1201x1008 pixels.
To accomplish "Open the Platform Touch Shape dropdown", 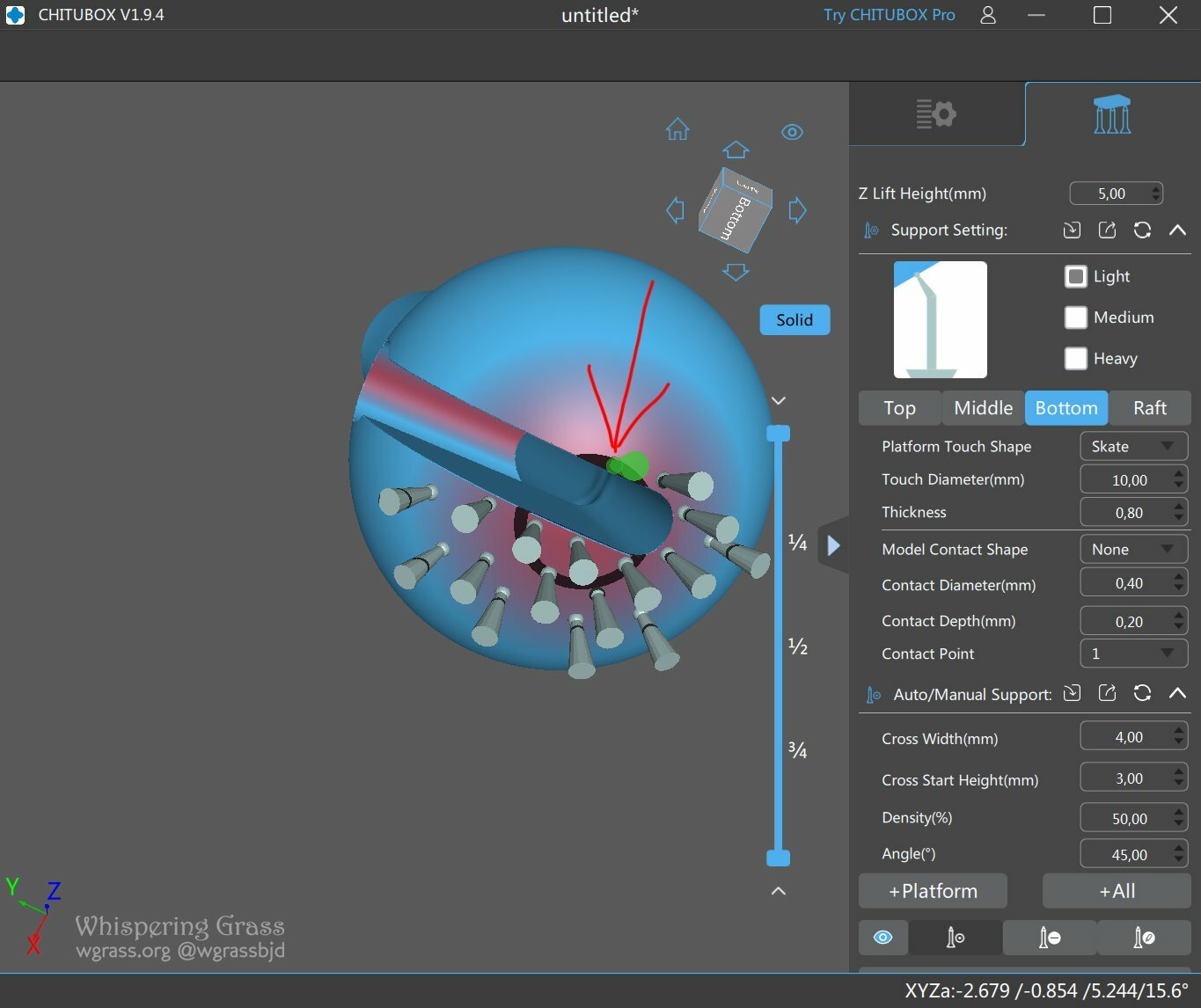I will point(1133,446).
